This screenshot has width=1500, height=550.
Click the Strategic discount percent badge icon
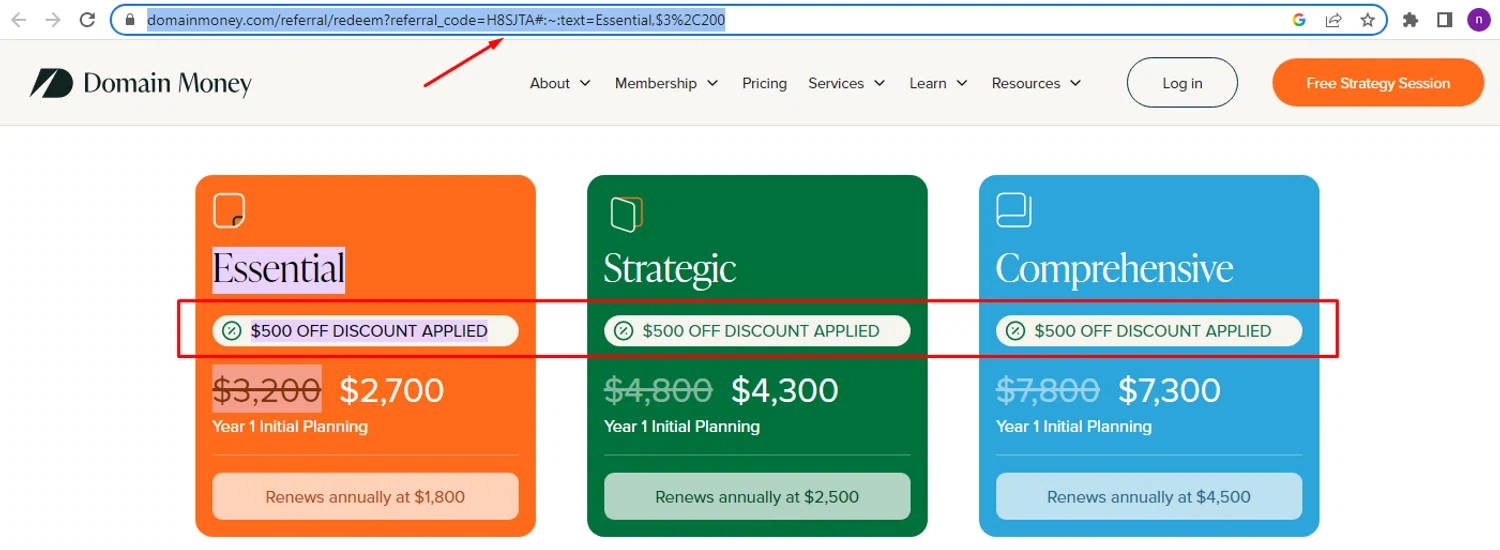(x=624, y=331)
